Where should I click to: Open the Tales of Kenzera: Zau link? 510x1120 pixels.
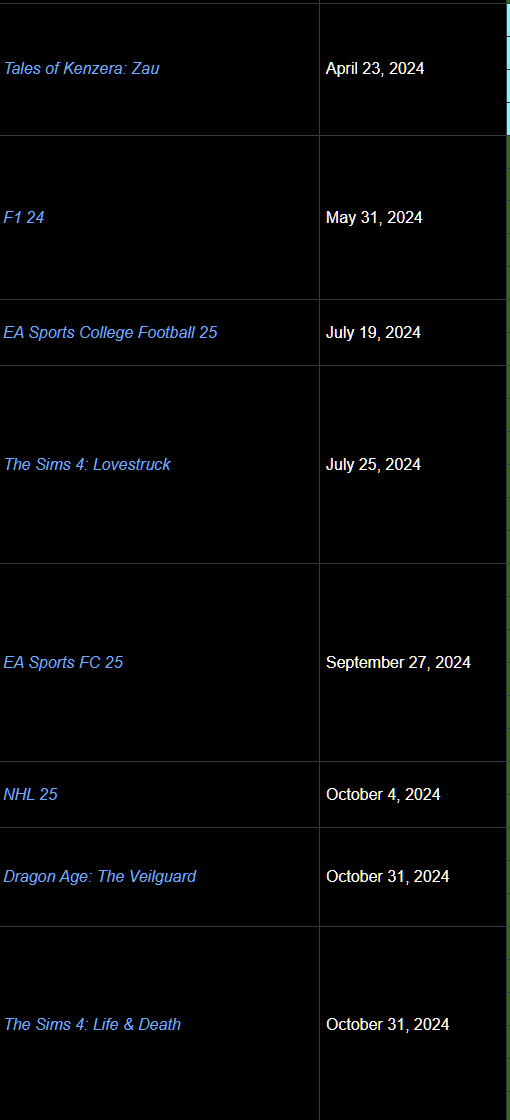(81, 69)
